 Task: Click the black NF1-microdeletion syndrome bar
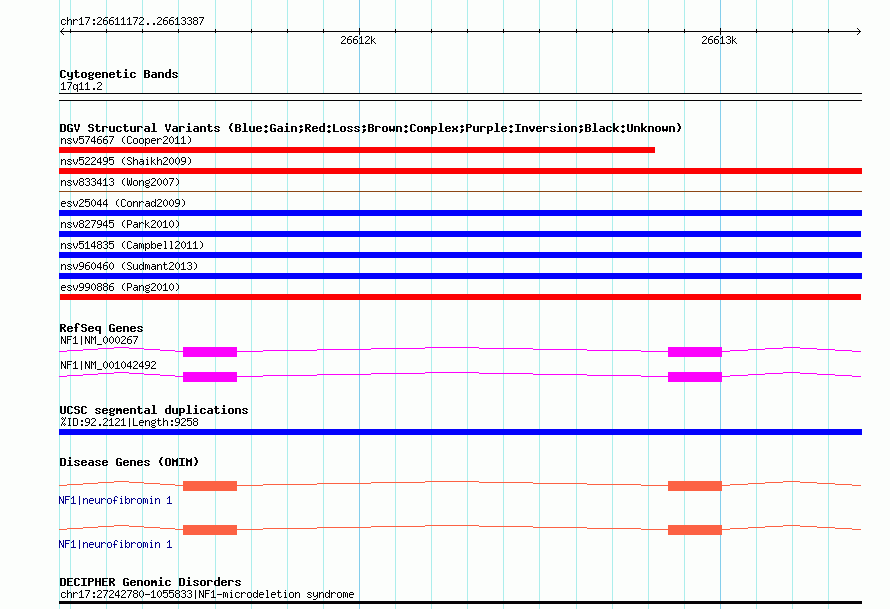(460, 602)
